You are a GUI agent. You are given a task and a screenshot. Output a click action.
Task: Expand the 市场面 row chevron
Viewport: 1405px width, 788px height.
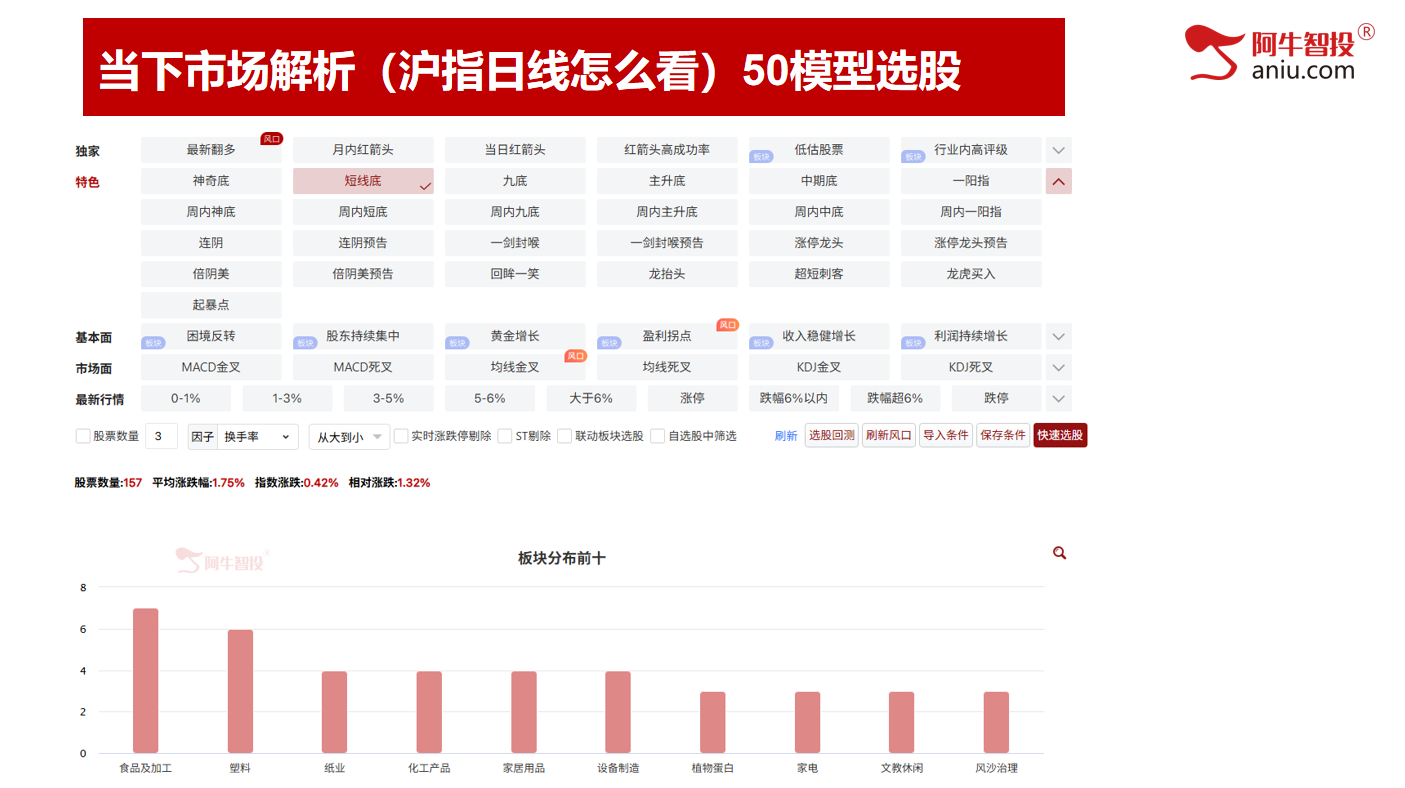(x=1059, y=368)
